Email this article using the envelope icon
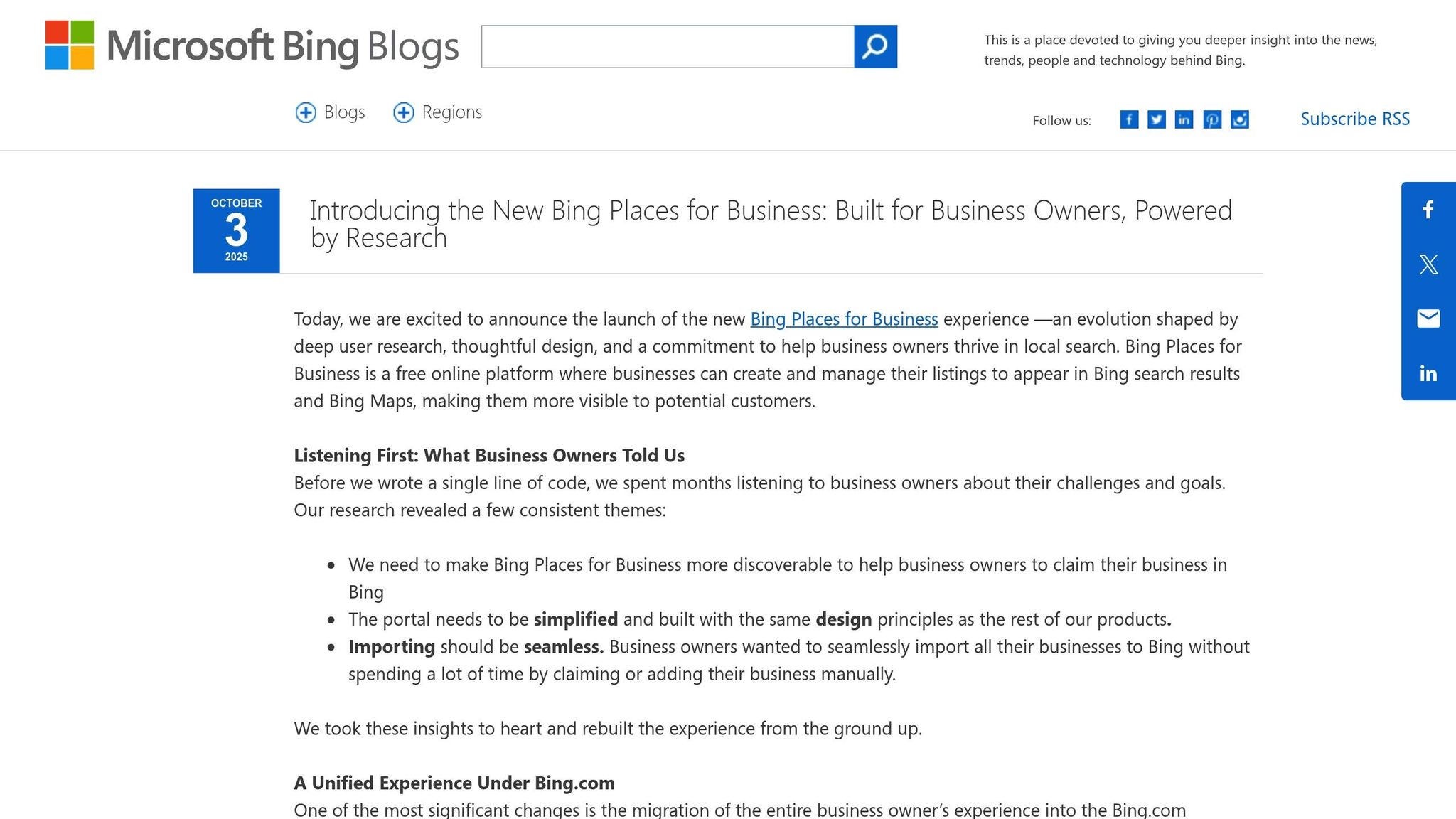1456x819 pixels. [x=1428, y=318]
